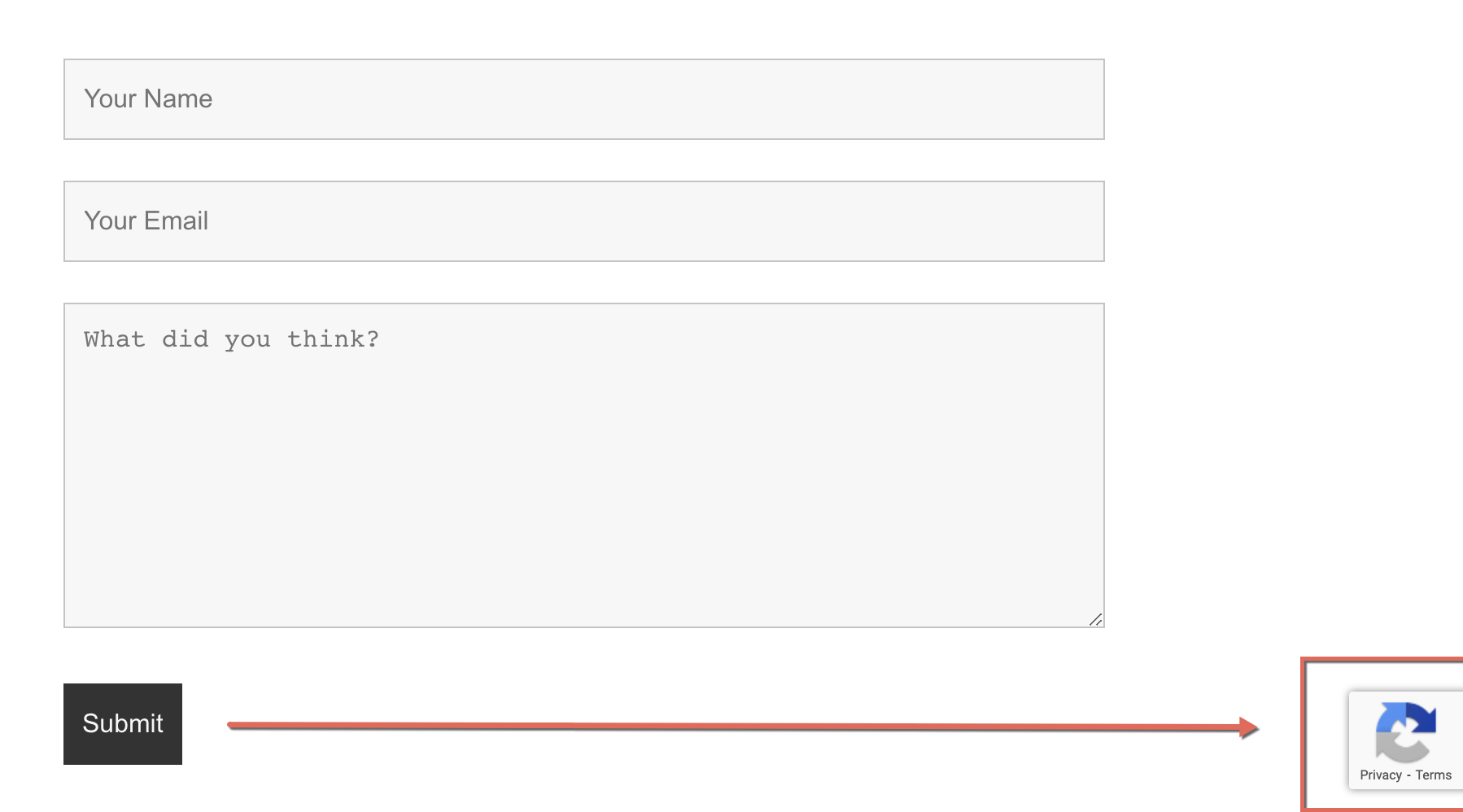
Task: Open the Privacy link
Action: [x=1380, y=775]
